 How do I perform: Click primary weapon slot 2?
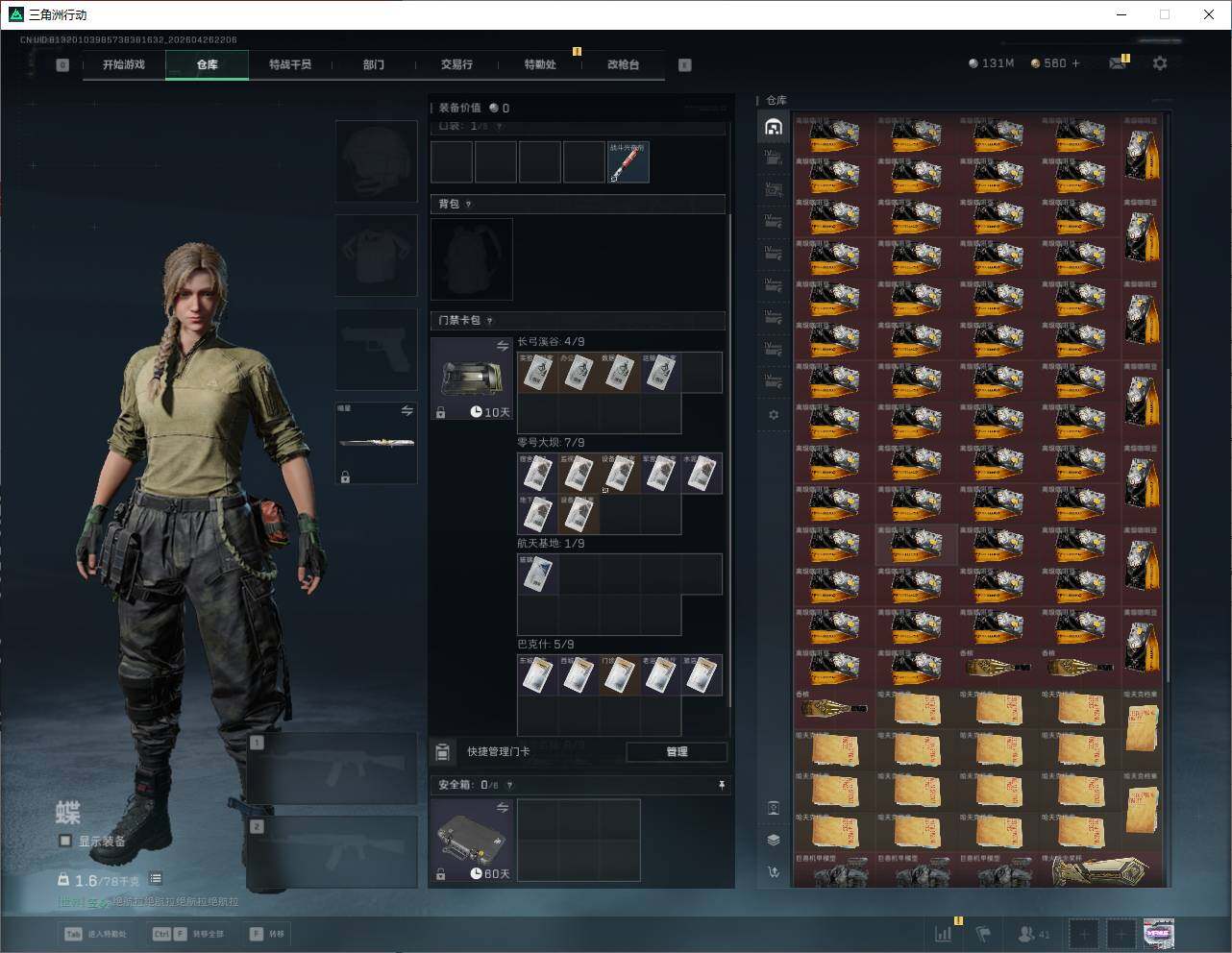click(x=332, y=853)
